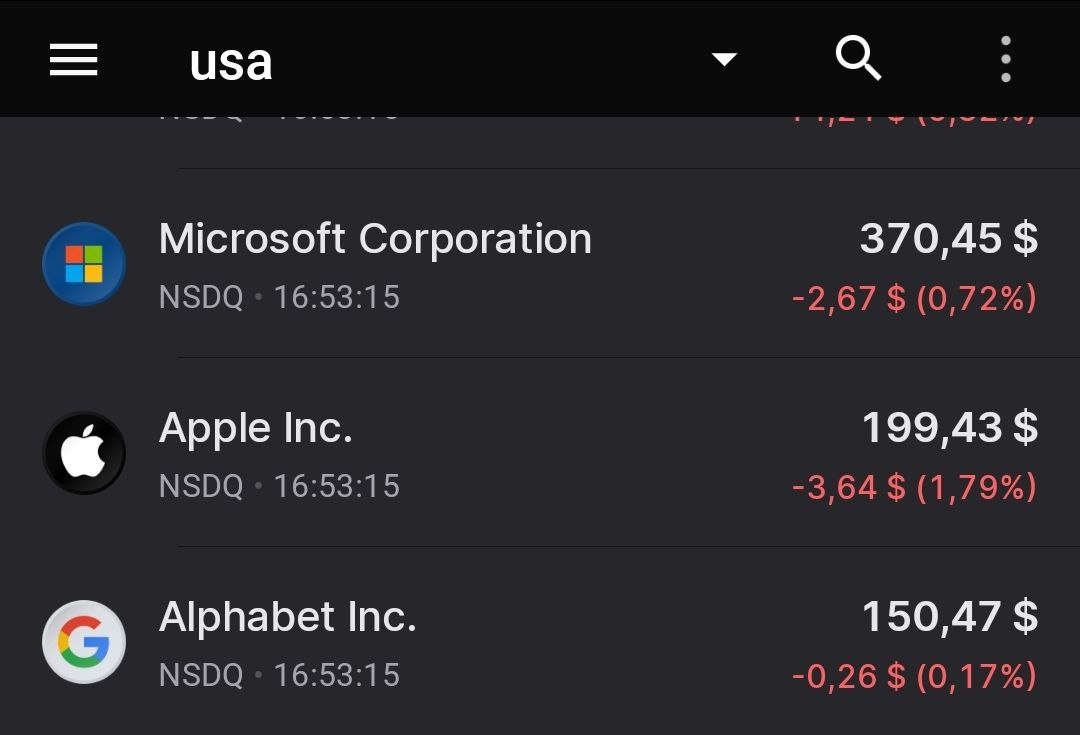Select the usa watchlist title
This screenshot has width=1080, height=735.
click(231, 62)
